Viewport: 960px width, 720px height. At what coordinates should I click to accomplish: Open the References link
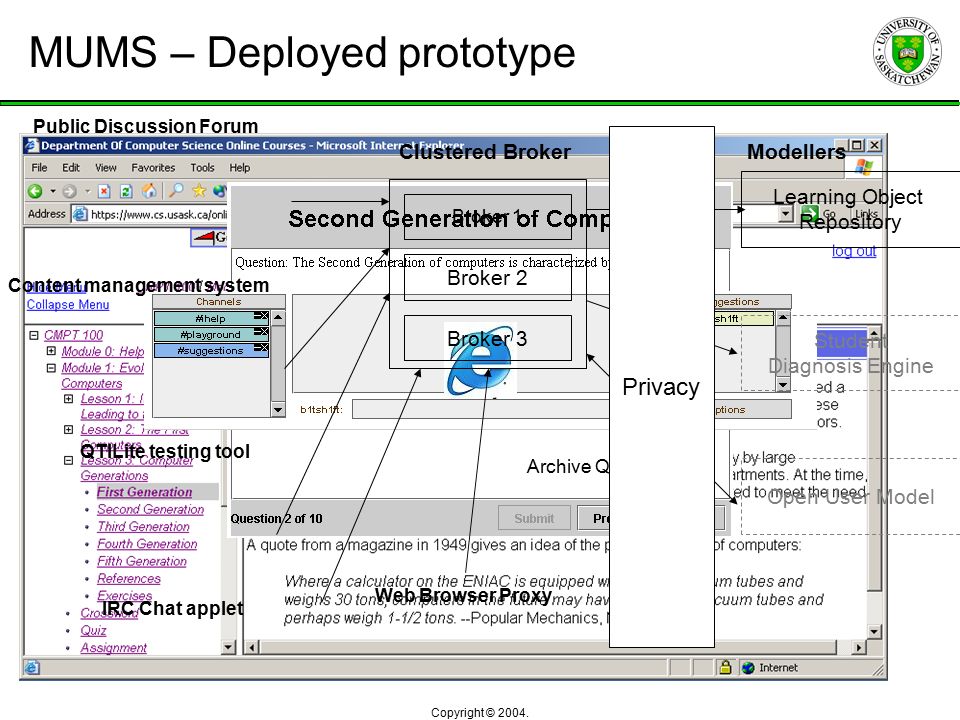(129, 578)
